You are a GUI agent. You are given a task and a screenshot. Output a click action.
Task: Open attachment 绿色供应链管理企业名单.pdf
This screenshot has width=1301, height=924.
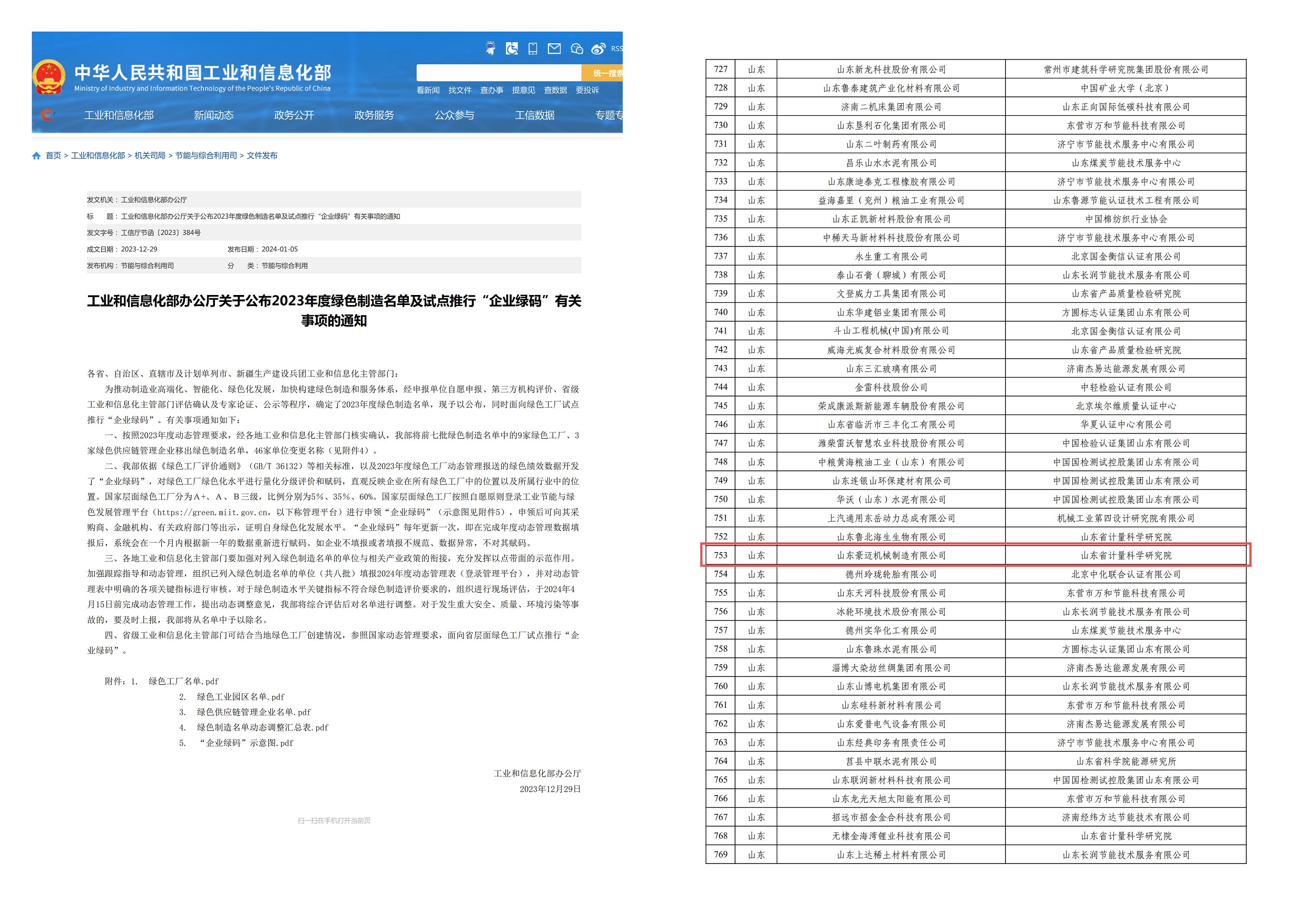(x=254, y=712)
